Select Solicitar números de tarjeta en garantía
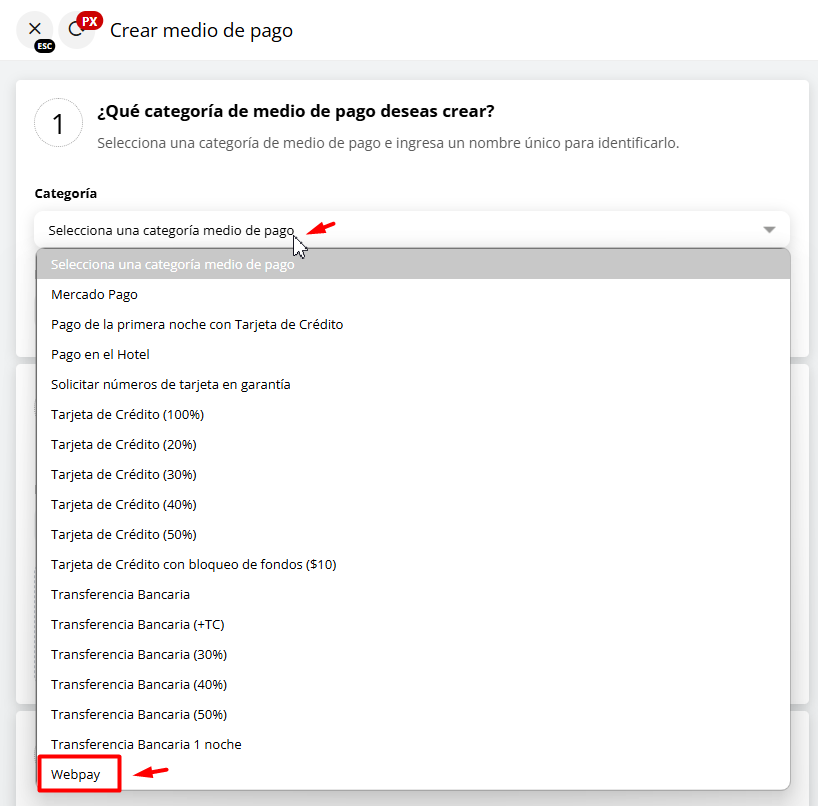This screenshot has width=818, height=806. tap(170, 385)
